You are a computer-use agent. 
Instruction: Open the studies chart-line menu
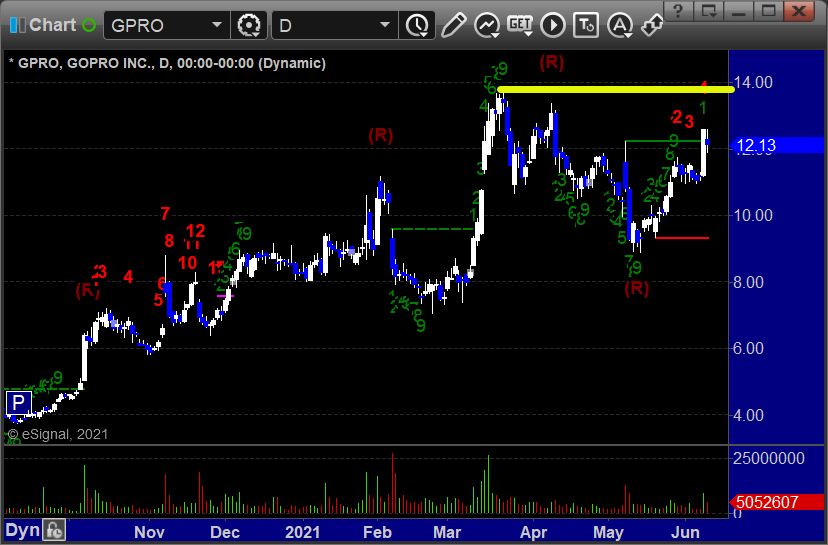tap(487, 25)
